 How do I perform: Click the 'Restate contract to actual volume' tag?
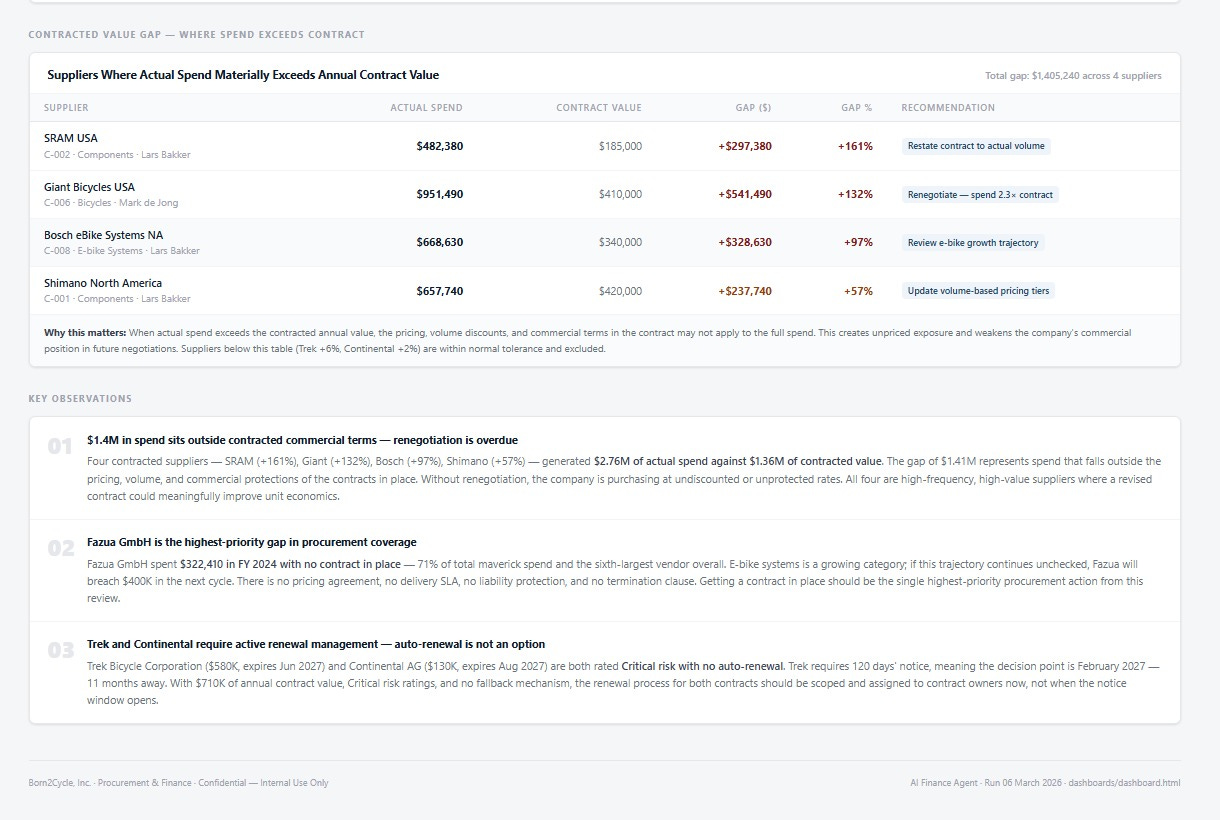click(976, 146)
